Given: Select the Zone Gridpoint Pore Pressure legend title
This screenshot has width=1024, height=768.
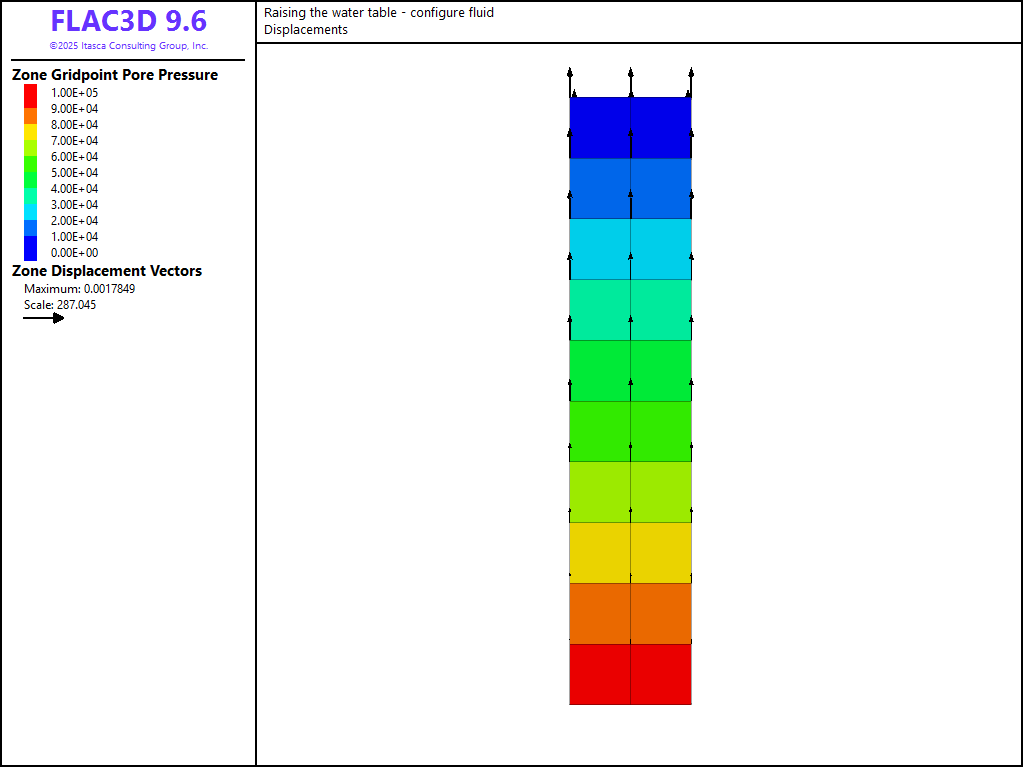Looking at the screenshot, I should (x=115, y=75).
